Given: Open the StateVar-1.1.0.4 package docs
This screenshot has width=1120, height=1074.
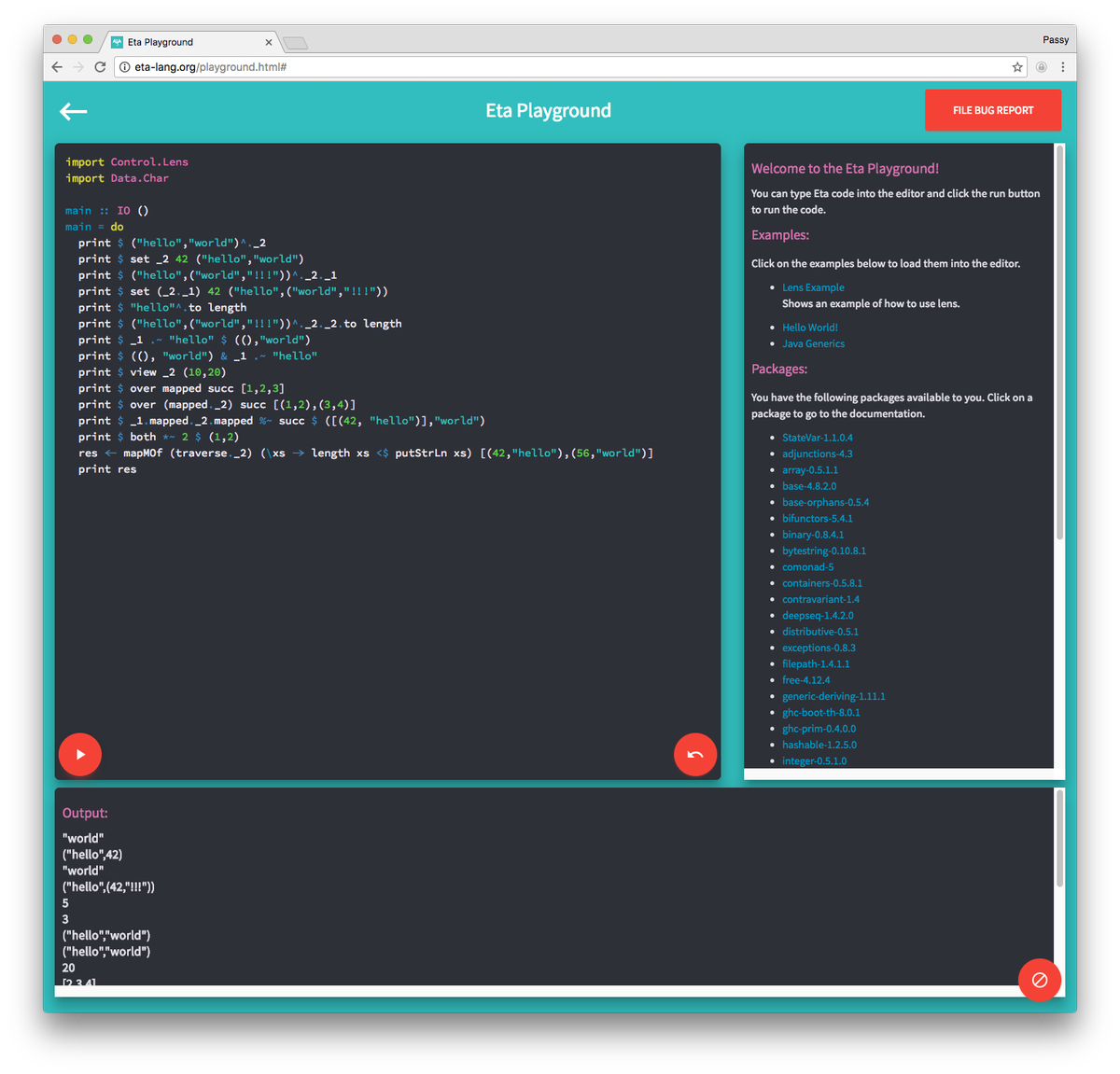Looking at the screenshot, I should pos(818,438).
